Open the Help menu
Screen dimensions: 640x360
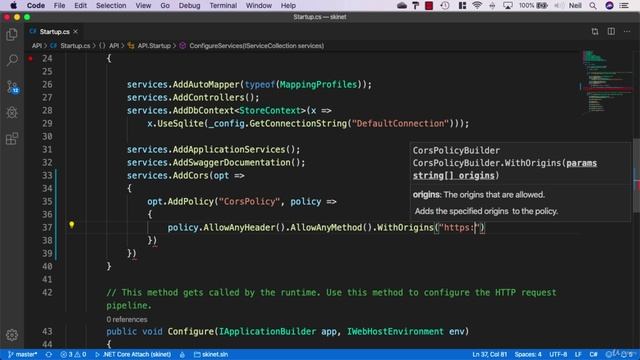coord(288,5)
